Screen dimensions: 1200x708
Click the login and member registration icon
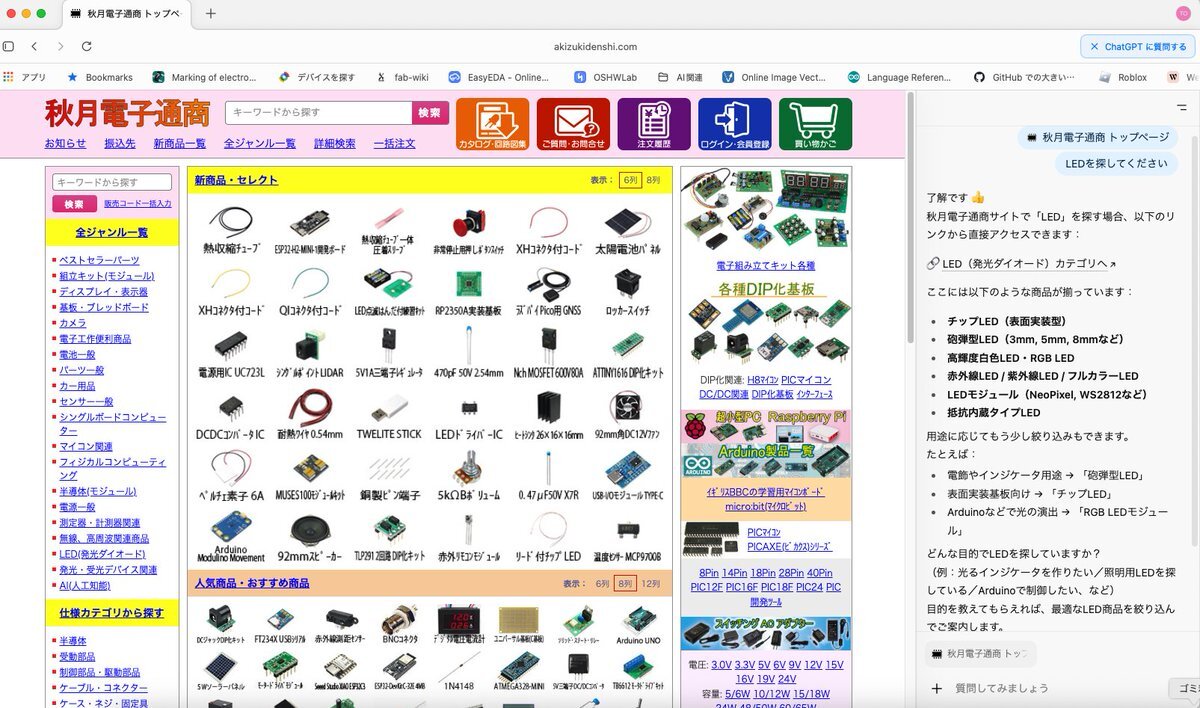coord(735,124)
